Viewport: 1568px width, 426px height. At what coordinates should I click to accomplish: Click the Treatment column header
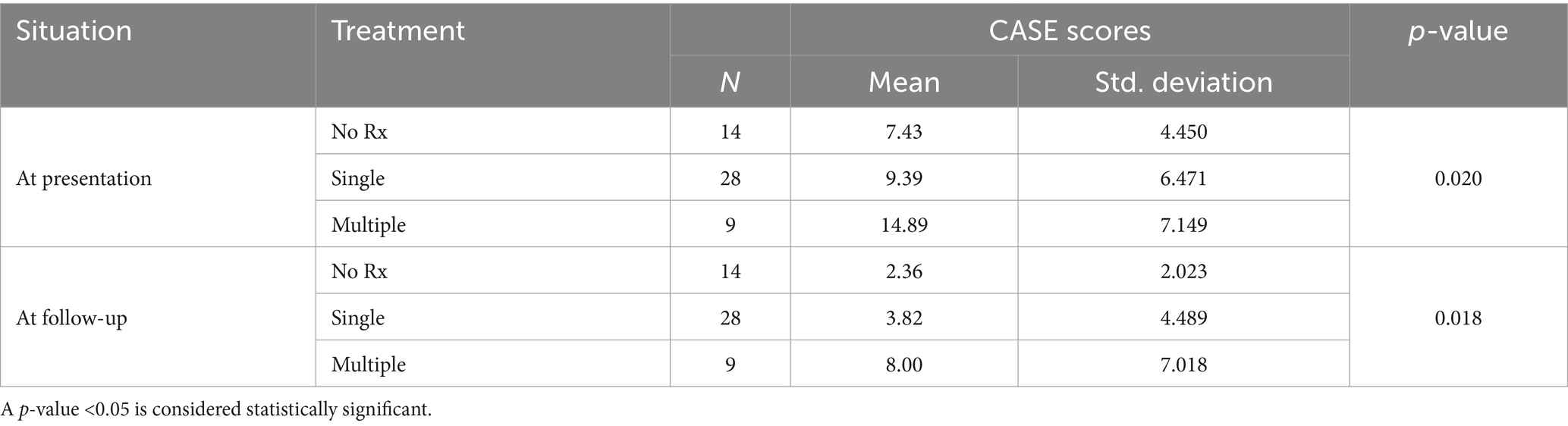tap(397, 31)
